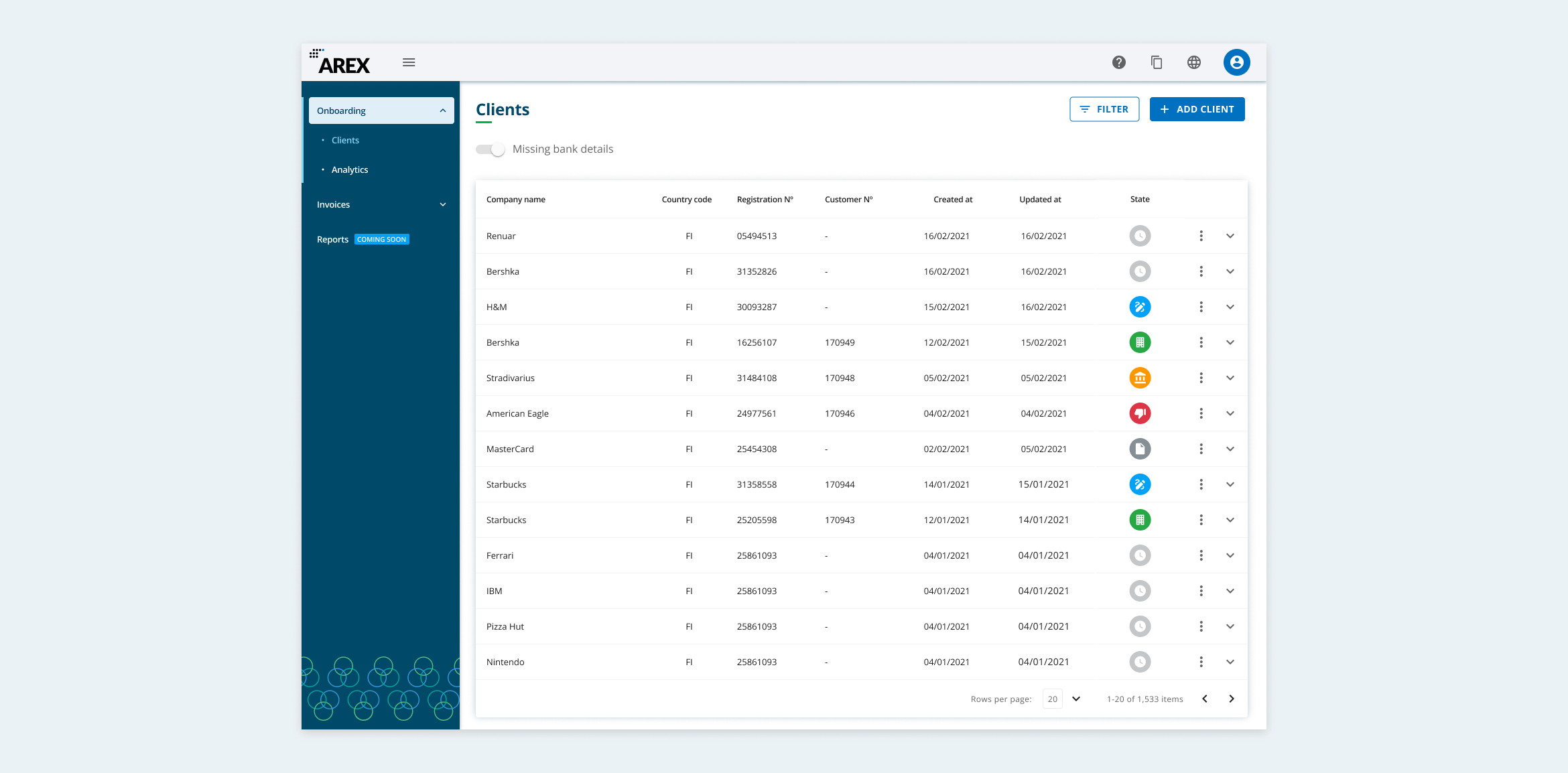Click grey document state icon for MasterCard
1568x773 pixels.
pyautogui.click(x=1140, y=449)
